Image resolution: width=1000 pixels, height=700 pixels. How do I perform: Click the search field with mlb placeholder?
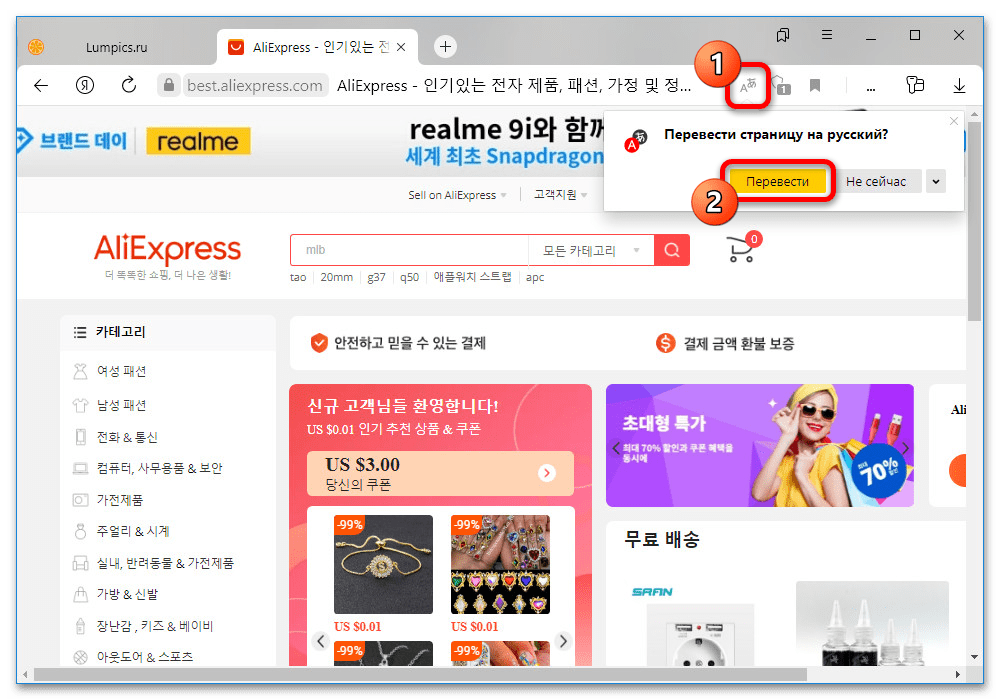[409, 250]
